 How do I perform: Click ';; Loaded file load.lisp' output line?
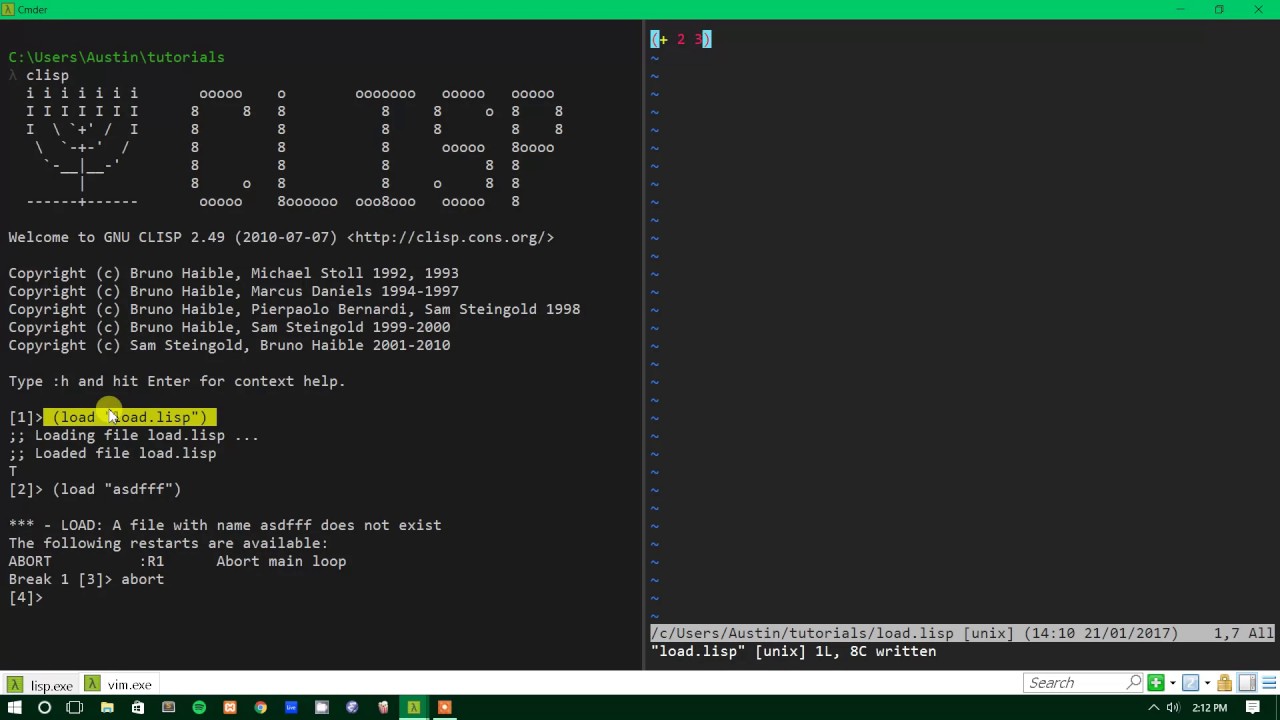tap(112, 453)
